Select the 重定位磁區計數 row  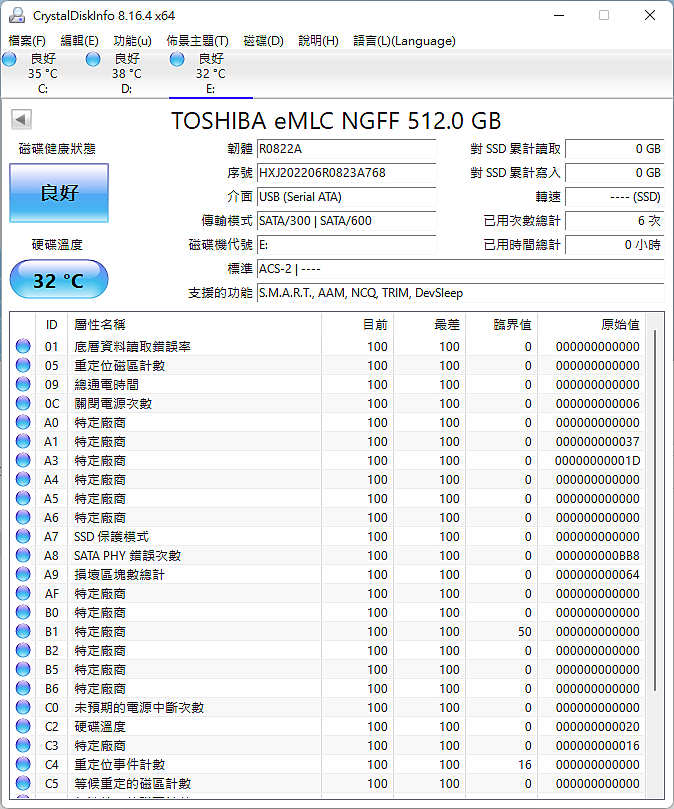tap(329, 365)
